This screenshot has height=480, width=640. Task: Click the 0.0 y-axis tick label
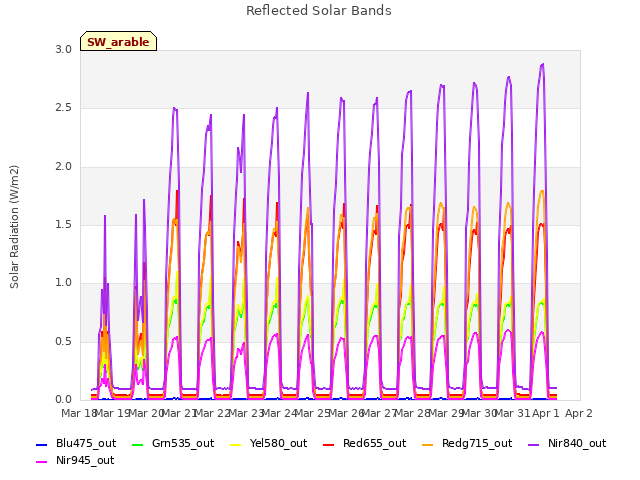point(63,400)
